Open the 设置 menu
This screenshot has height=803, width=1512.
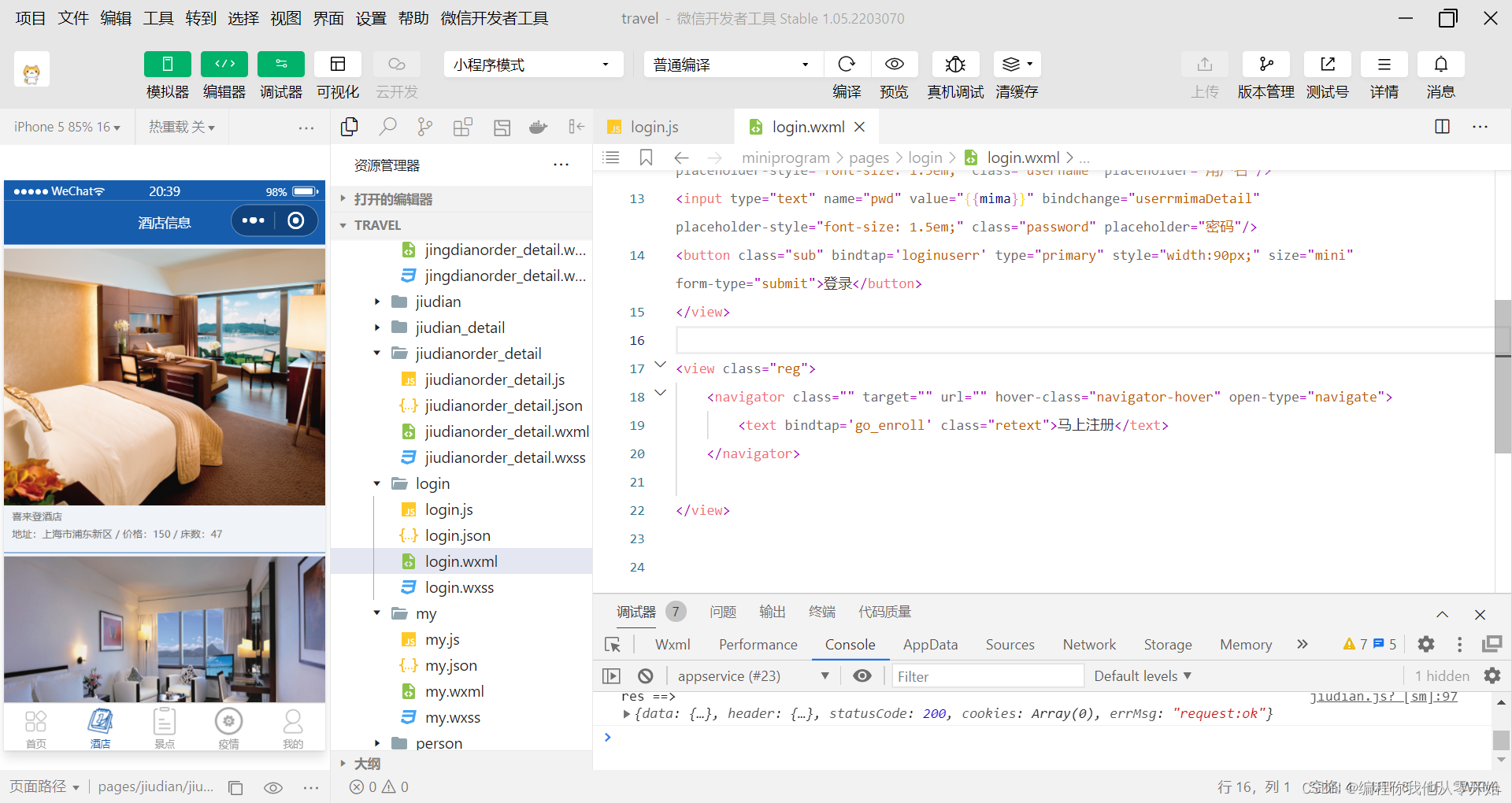[x=371, y=18]
